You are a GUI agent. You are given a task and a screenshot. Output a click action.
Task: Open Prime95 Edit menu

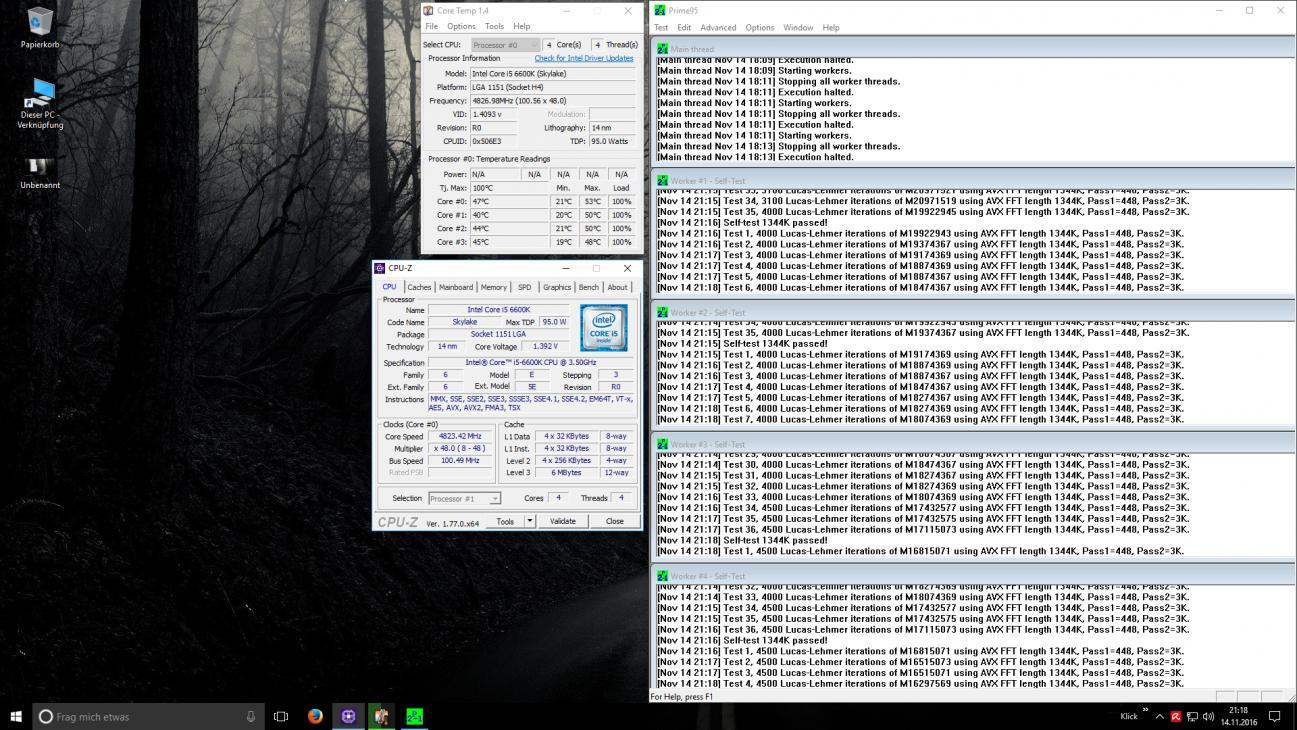pyautogui.click(x=684, y=27)
